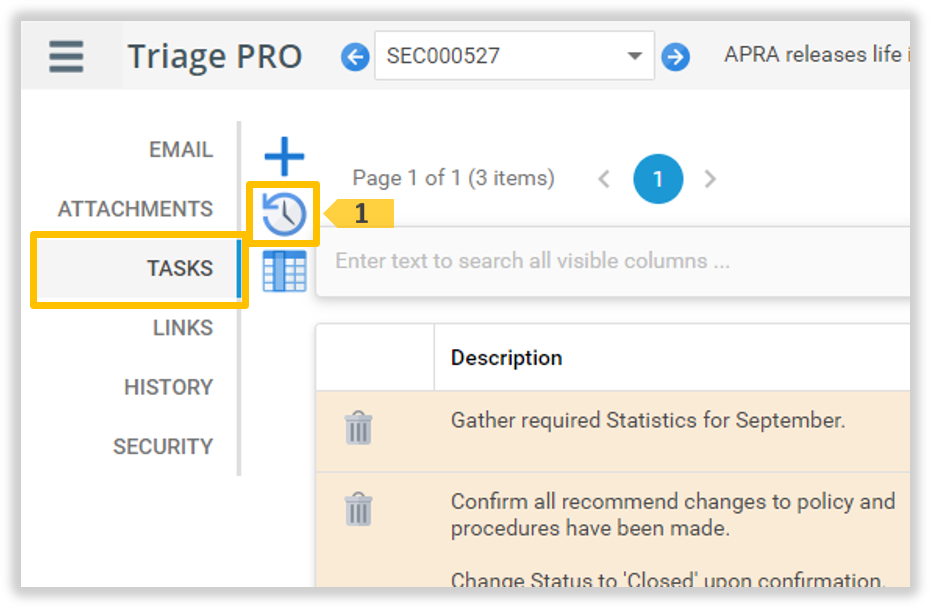Click the next record blue arrow

click(x=676, y=57)
